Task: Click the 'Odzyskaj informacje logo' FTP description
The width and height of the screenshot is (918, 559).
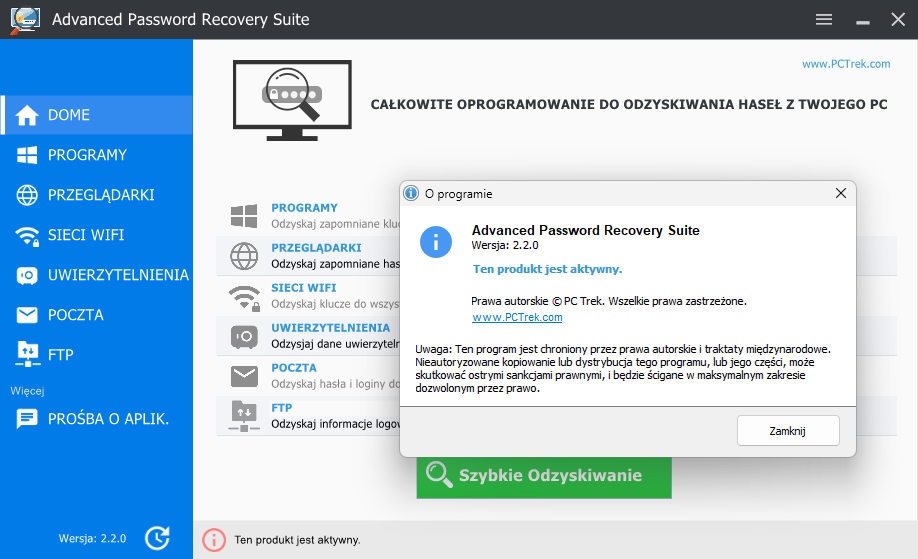Action: pos(335,424)
